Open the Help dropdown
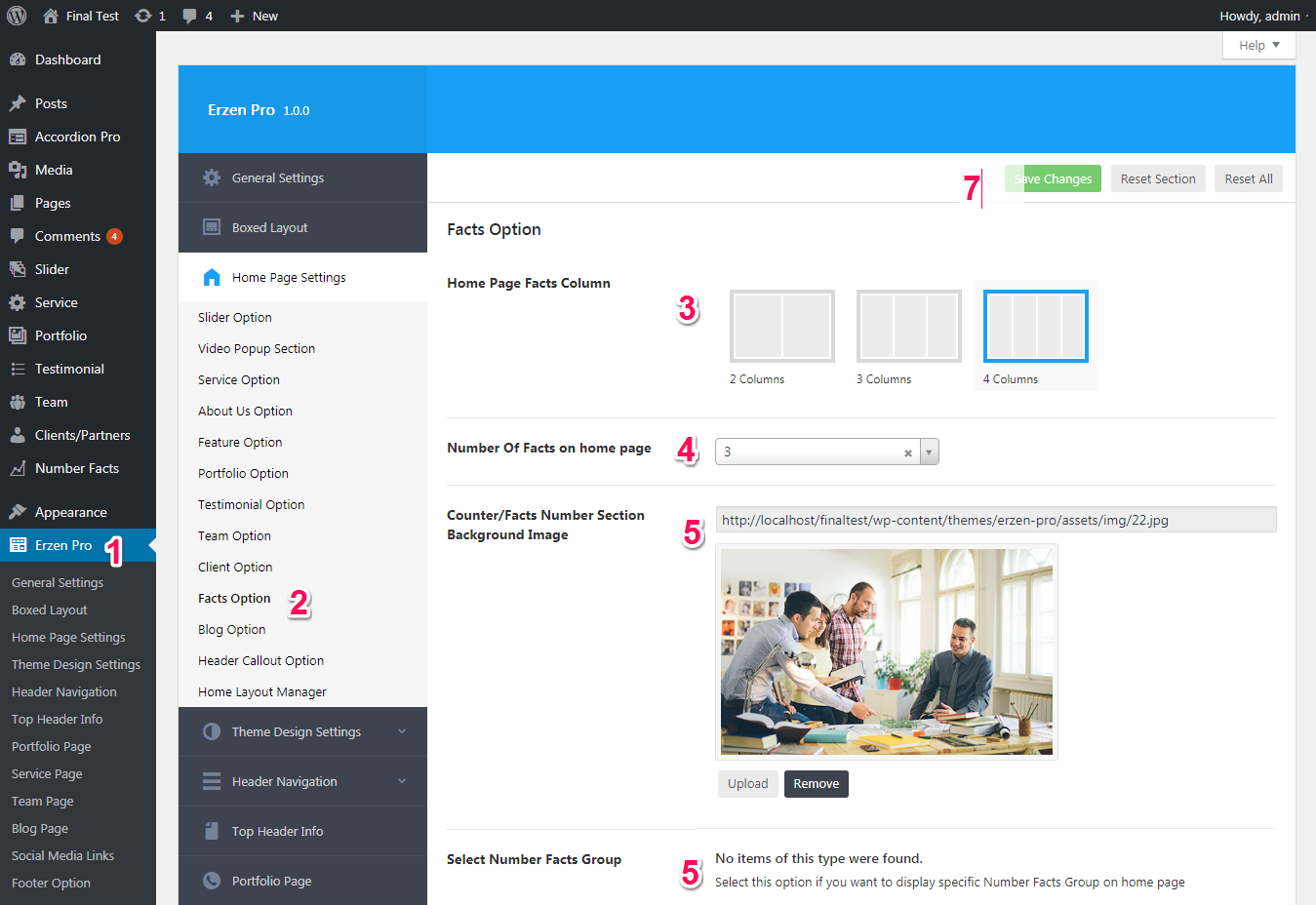This screenshot has height=905, width=1316. (1259, 45)
